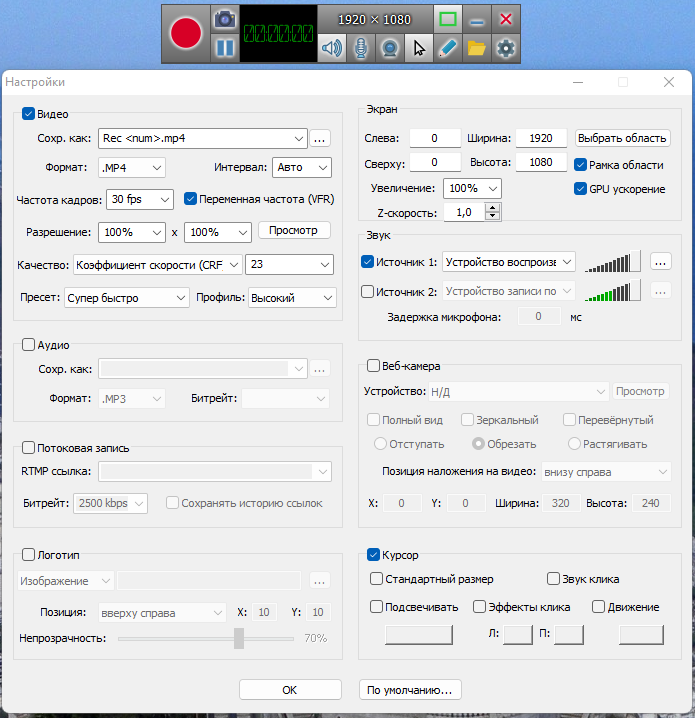The height and width of the screenshot is (718, 695).
Task: Open the Частота кадров 30 fps dropdown
Action: pos(139,199)
